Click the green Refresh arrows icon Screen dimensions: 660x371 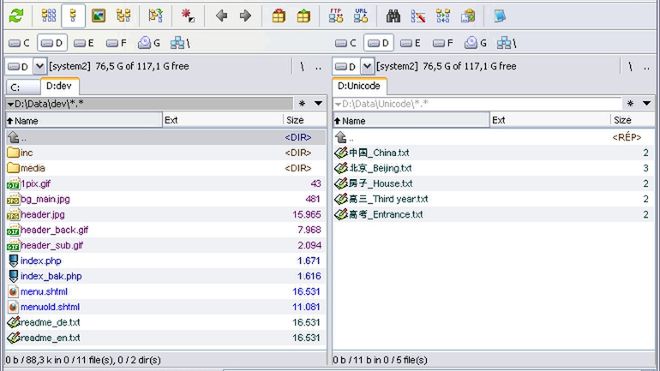click(x=16, y=16)
